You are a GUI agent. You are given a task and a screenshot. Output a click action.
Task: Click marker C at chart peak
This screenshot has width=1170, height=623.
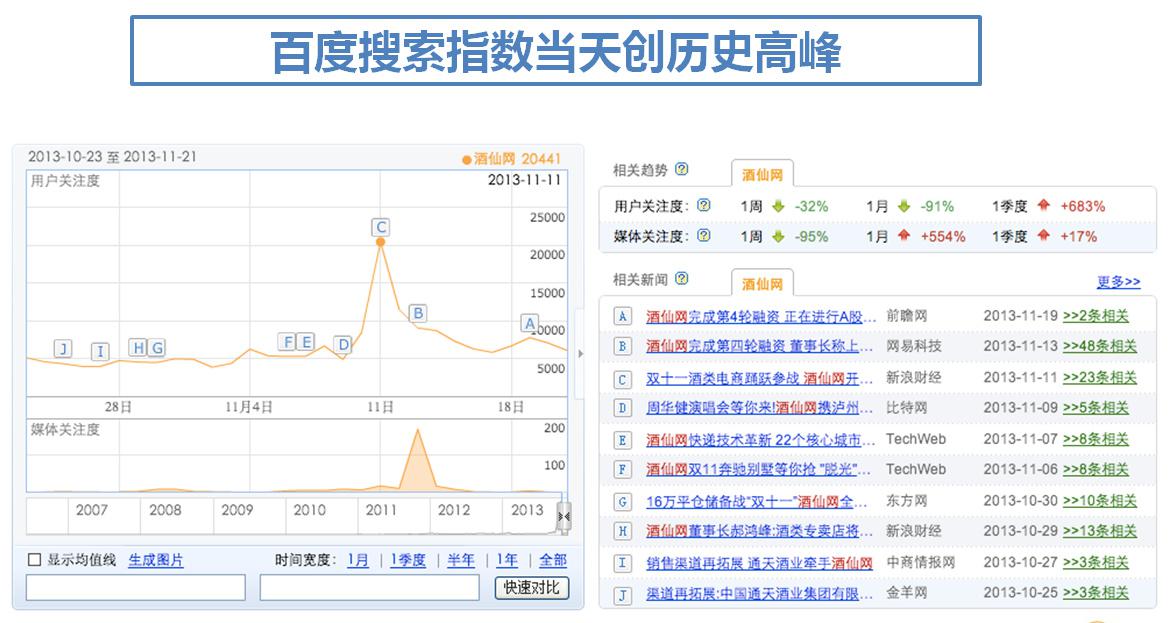[x=380, y=226]
